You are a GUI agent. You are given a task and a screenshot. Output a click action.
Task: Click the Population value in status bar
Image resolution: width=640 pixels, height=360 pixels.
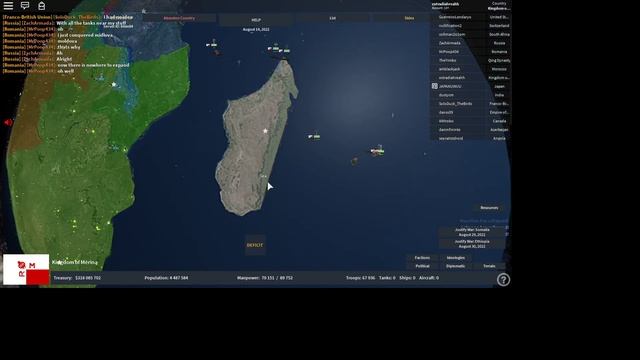[166, 278]
